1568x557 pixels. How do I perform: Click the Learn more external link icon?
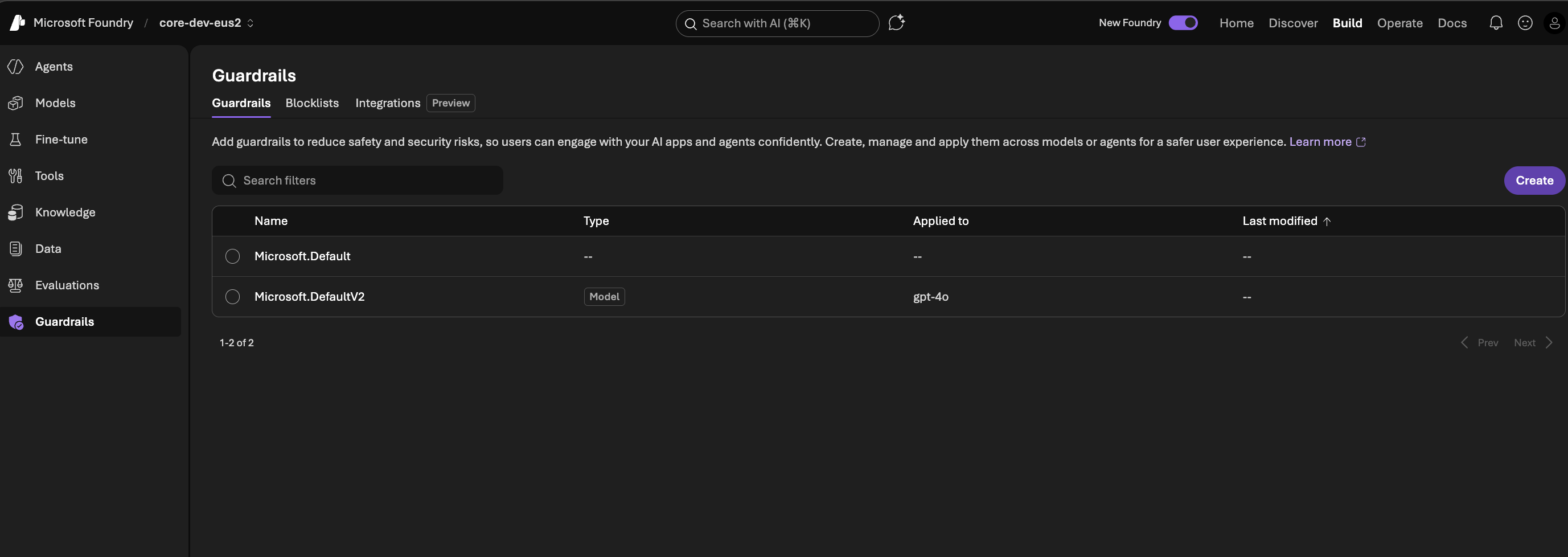click(x=1361, y=142)
